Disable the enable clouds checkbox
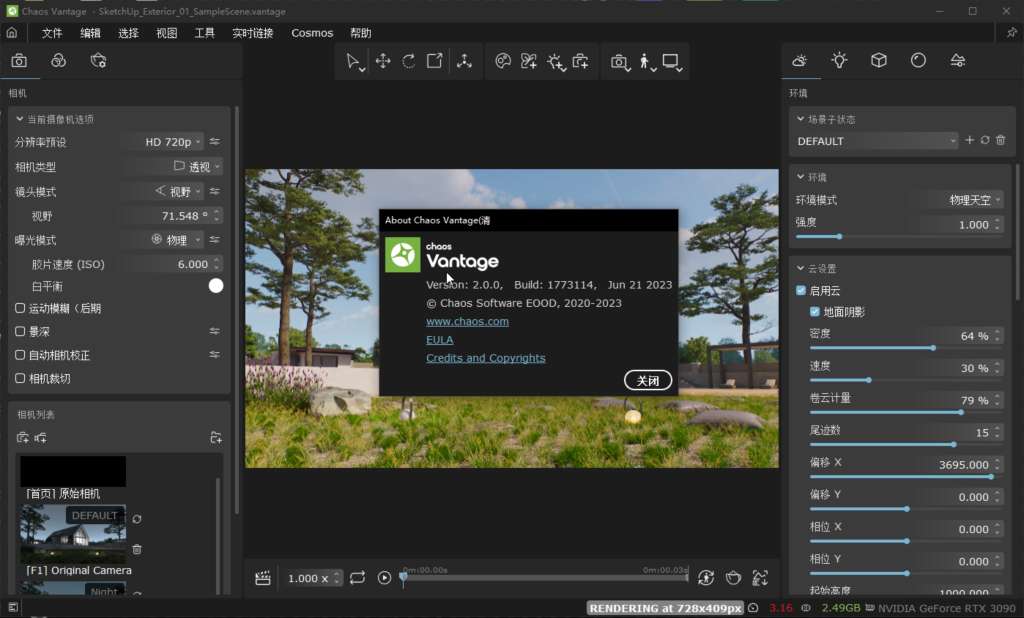The image size is (1024, 618). point(801,291)
